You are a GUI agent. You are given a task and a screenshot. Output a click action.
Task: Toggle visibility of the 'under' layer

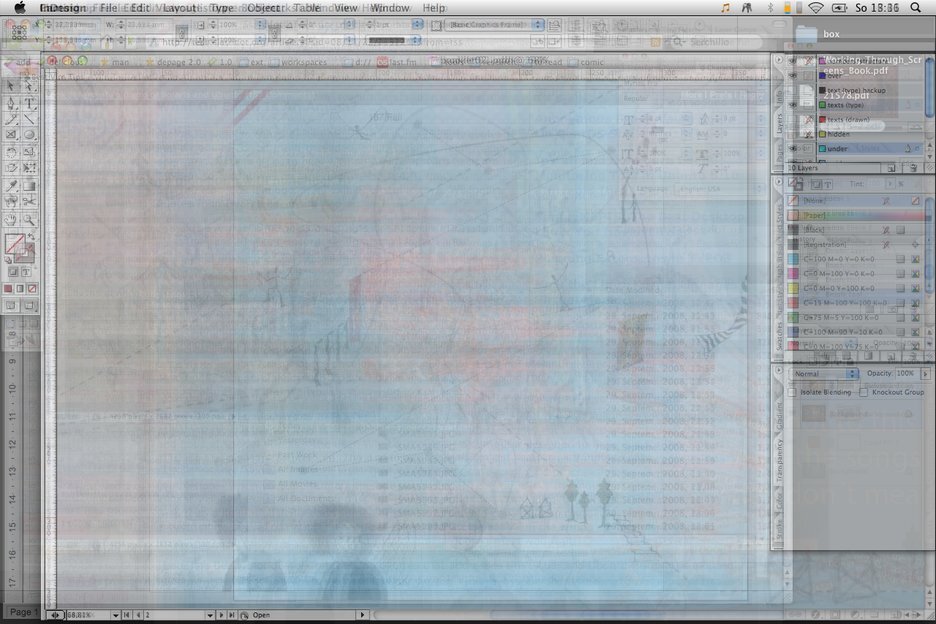(x=793, y=149)
